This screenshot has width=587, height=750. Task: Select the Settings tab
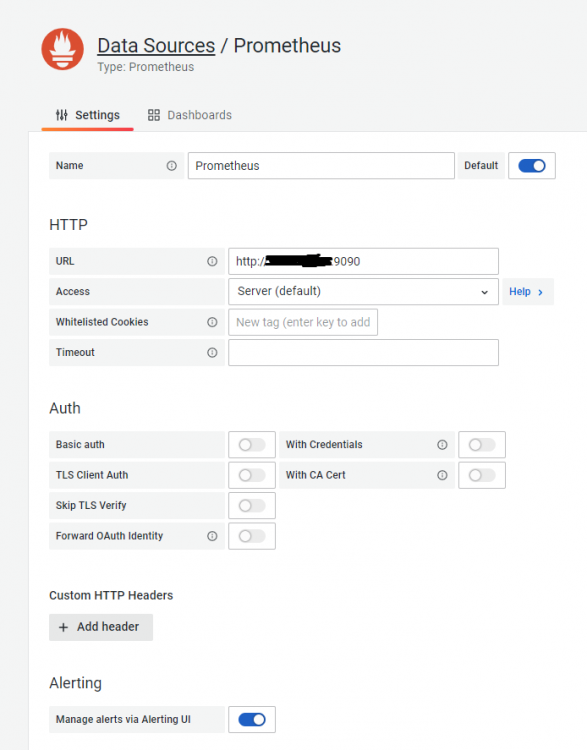click(88, 115)
